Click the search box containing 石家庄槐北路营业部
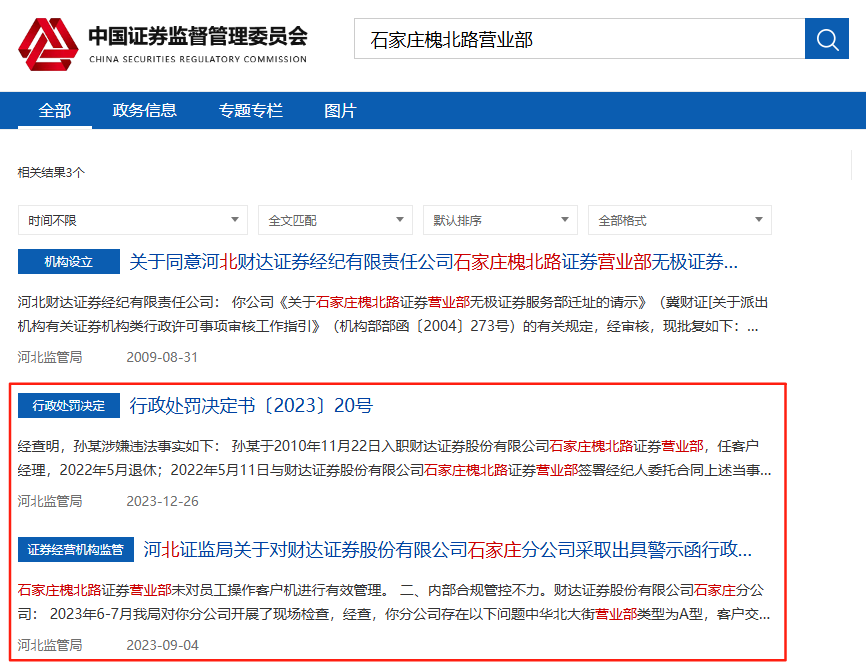This screenshot has height=670, width=866. coord(579,39)
